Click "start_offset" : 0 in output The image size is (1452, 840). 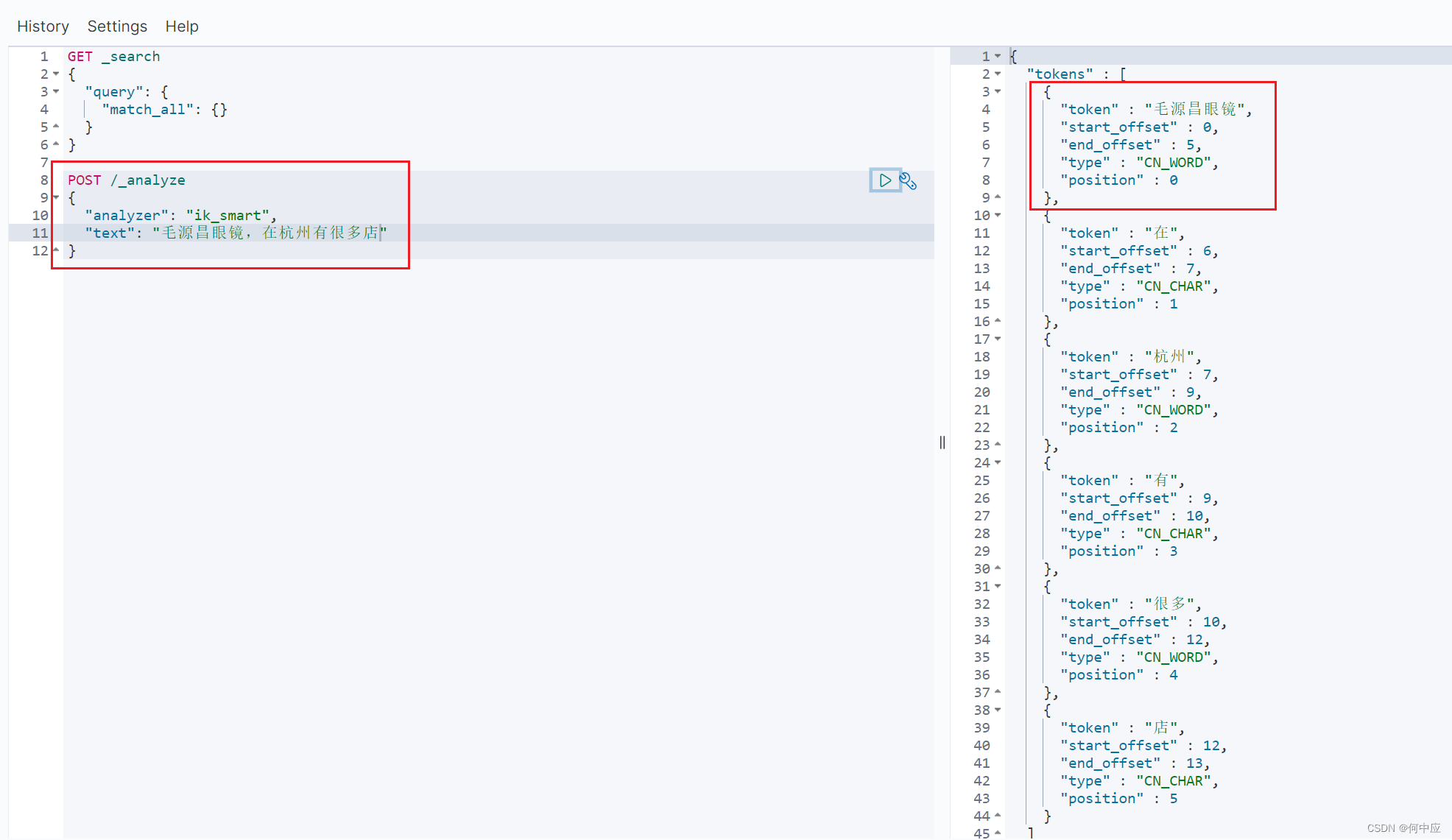tap(1139, 127)
